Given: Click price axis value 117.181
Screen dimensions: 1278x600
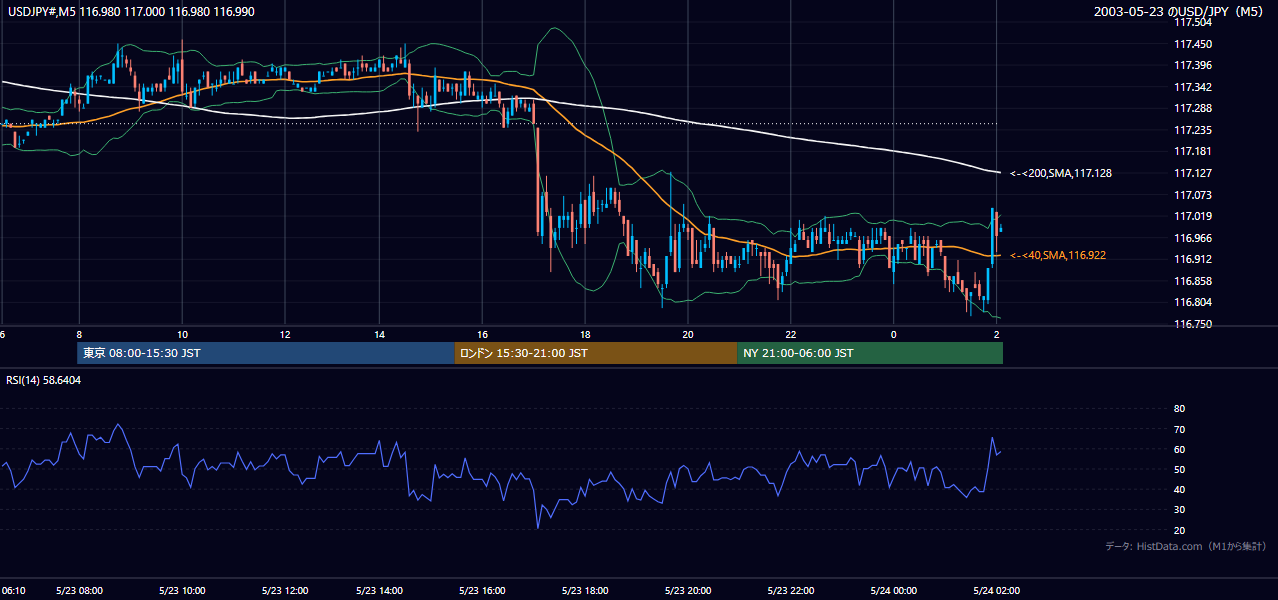Looking at the screenshot, I should click(1191, 152).
